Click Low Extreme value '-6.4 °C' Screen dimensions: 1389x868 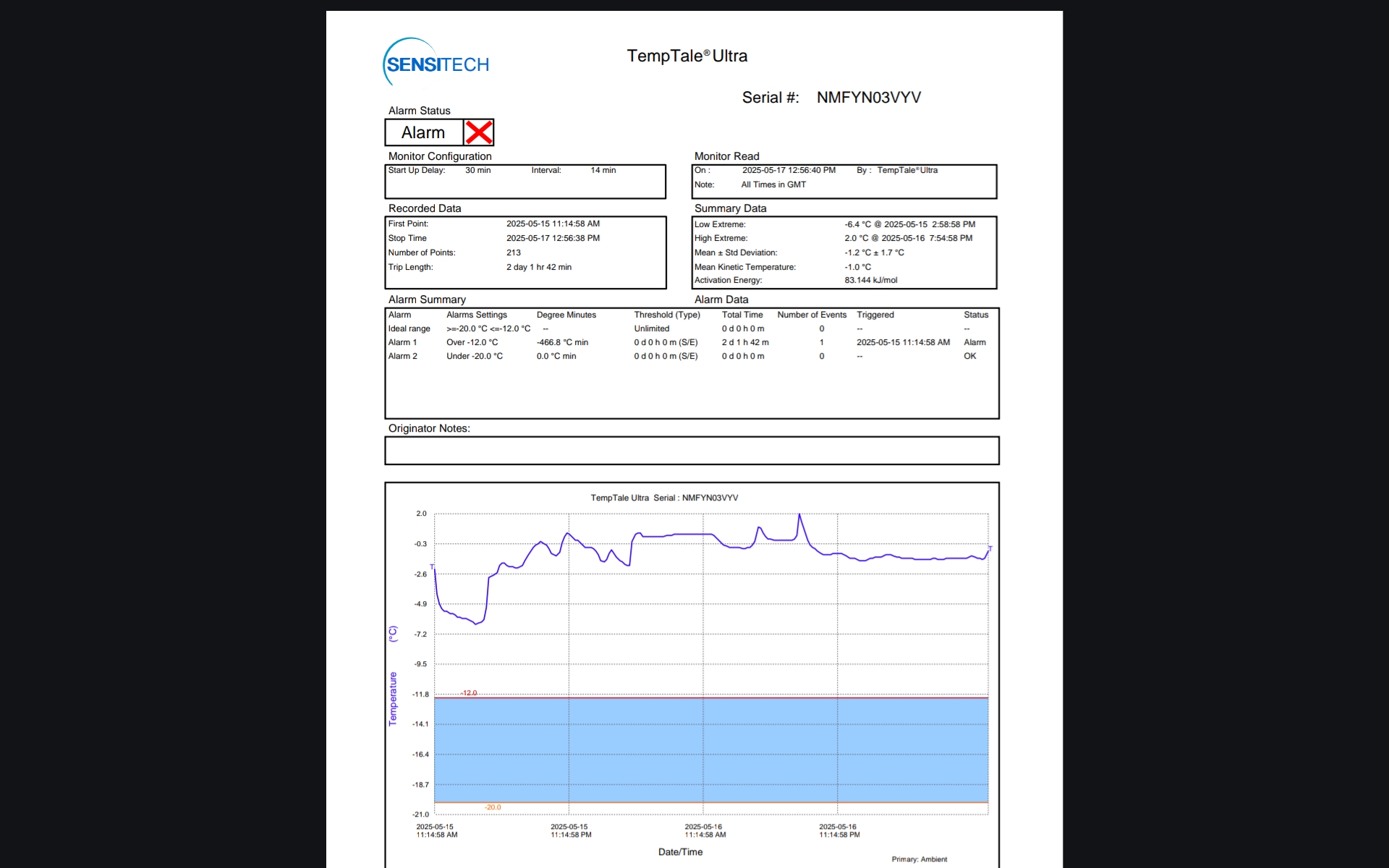(857, 224)
